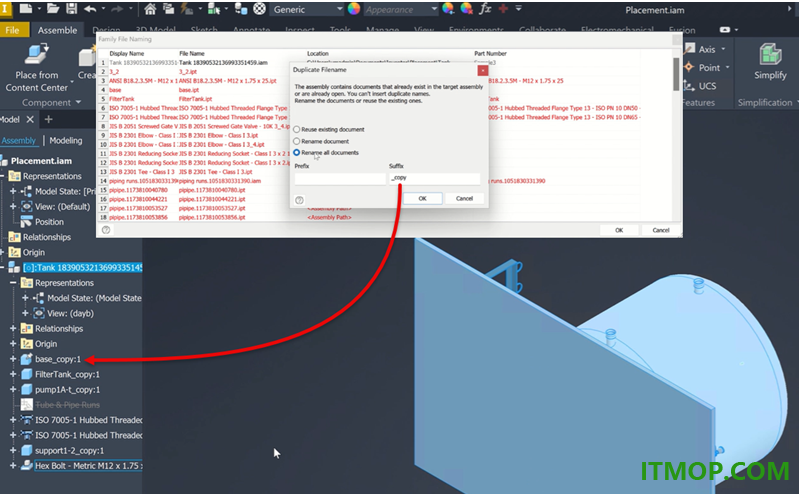The height and width of the screenshot is (494, 799).
Task: Switch to the Assembly browser view
Action: pyautogui.click(x=19, y=141)
